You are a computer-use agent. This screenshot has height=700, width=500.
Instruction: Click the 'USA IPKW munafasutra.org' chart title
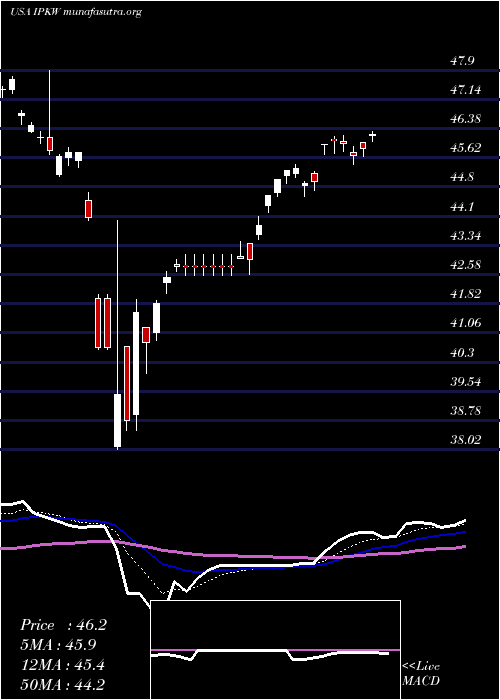click(75, 12)
